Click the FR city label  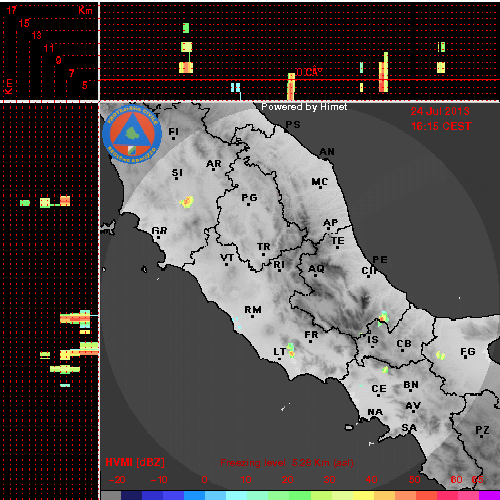coord(311,334)
